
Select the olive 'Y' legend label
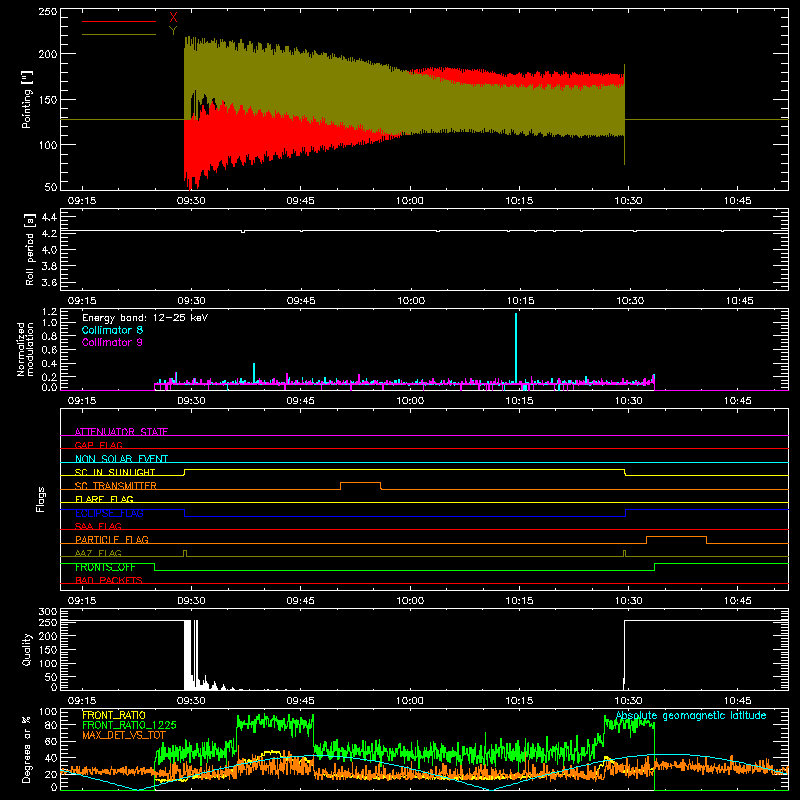point(173,31)
